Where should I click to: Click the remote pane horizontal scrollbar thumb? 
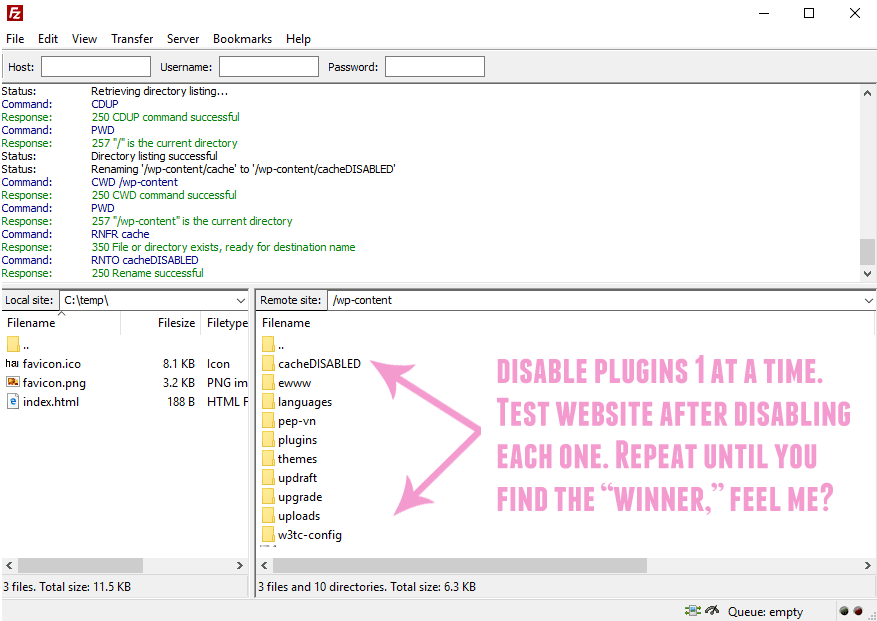click(x=460, y=566)
